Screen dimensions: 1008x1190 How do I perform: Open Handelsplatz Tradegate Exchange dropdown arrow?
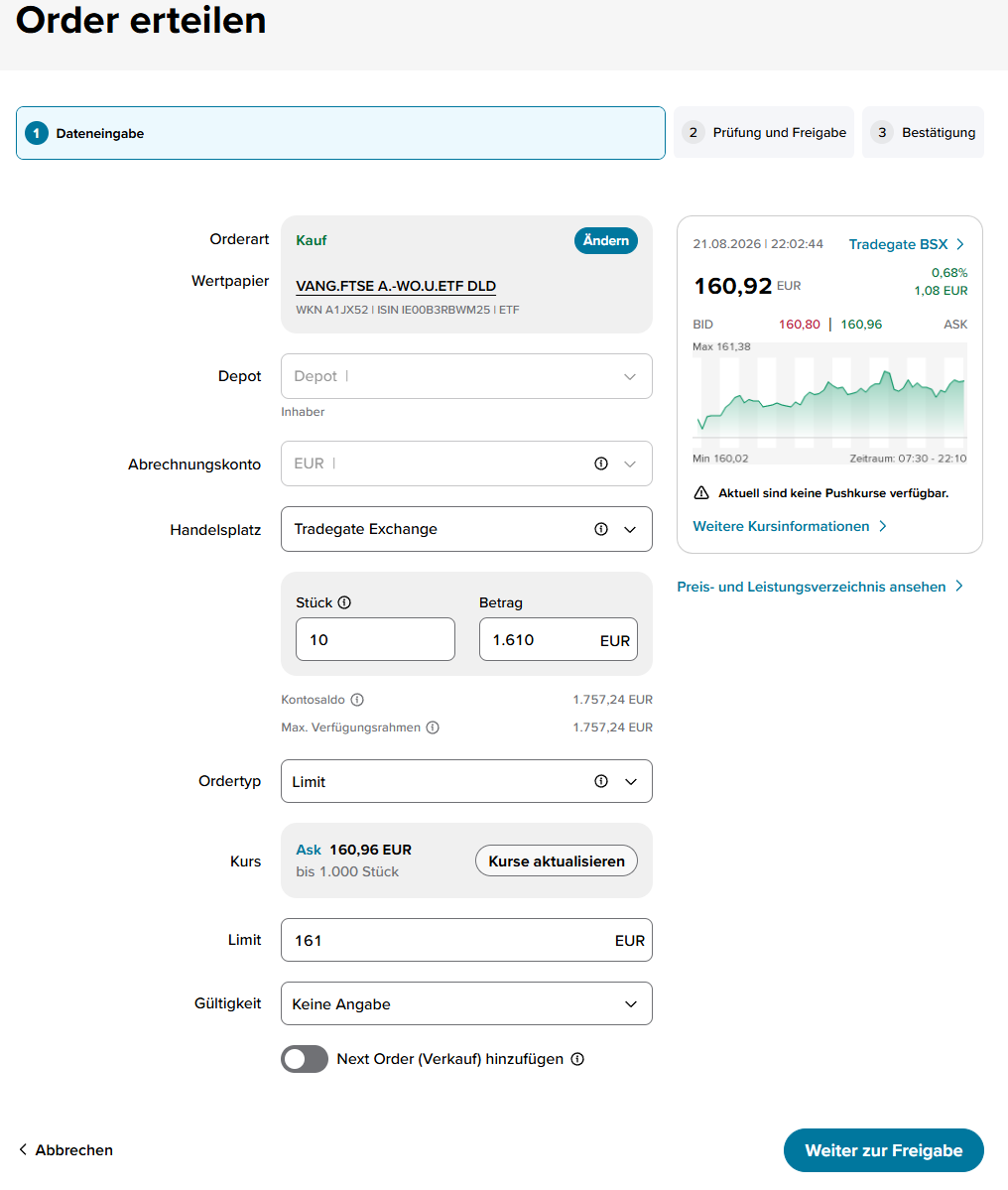tap(630, 529)
